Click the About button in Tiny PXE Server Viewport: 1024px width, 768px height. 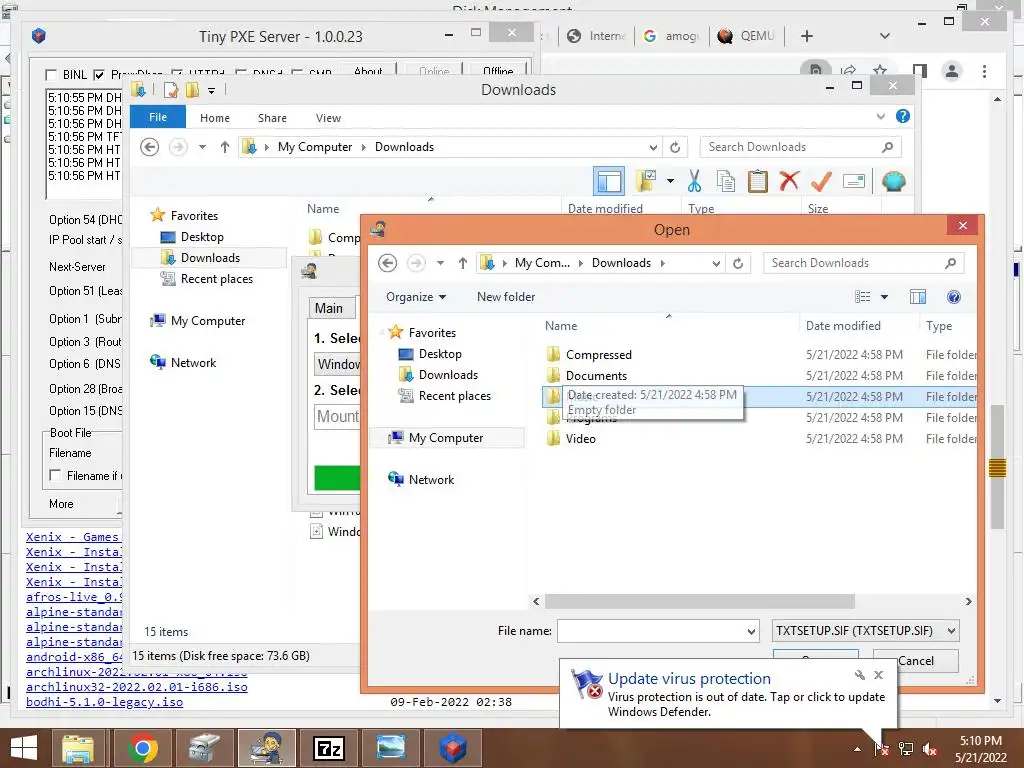coord(368,71)
